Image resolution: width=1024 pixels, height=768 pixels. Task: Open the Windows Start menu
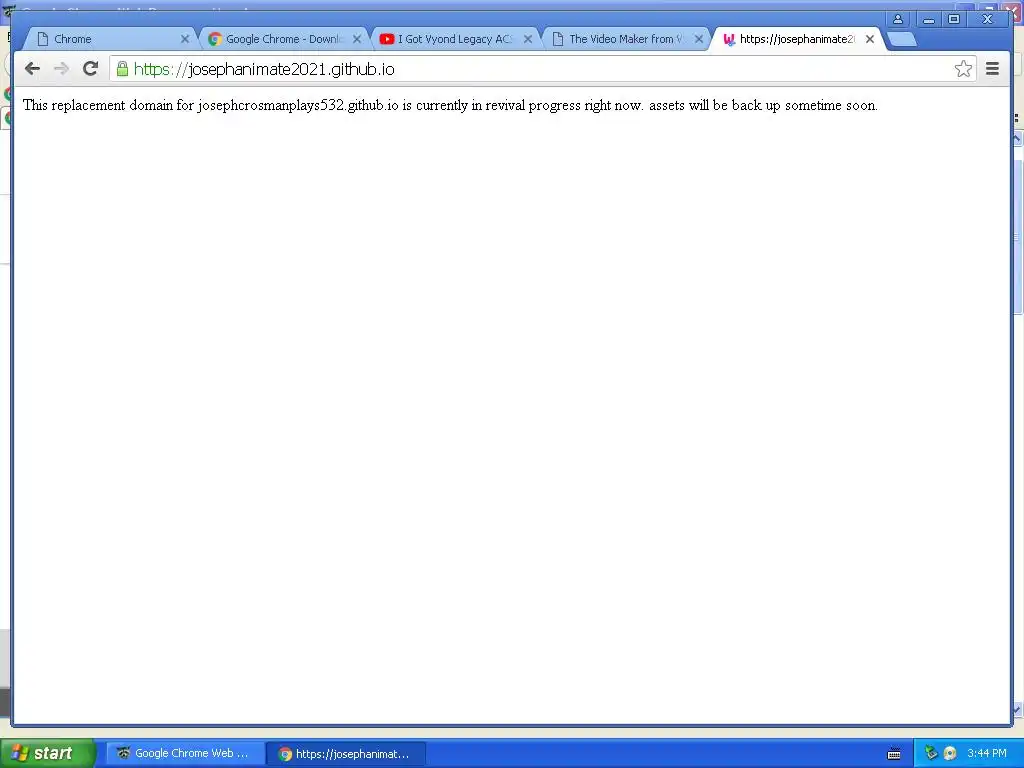pos(48,753)
